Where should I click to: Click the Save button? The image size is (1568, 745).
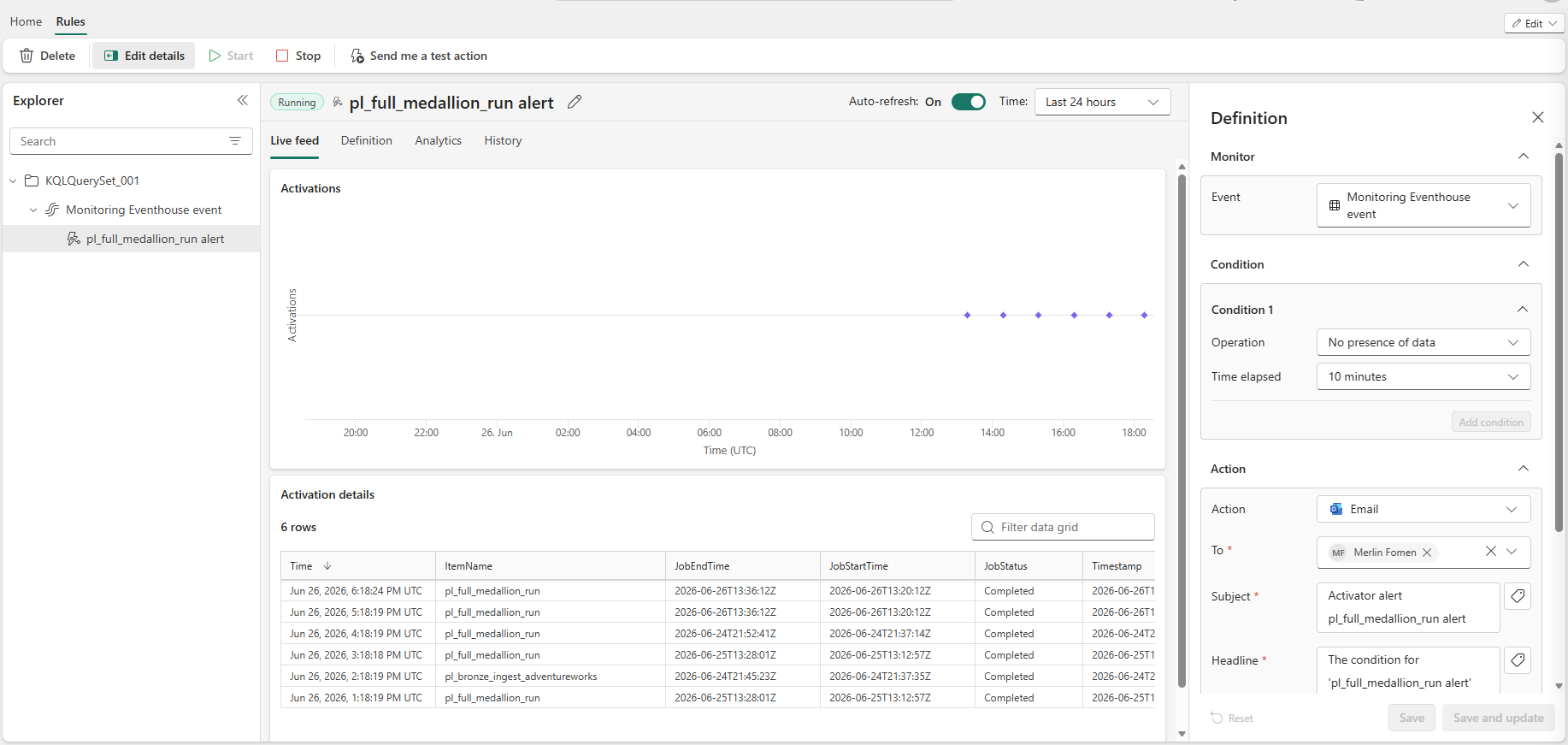(x=1412, y=718)
